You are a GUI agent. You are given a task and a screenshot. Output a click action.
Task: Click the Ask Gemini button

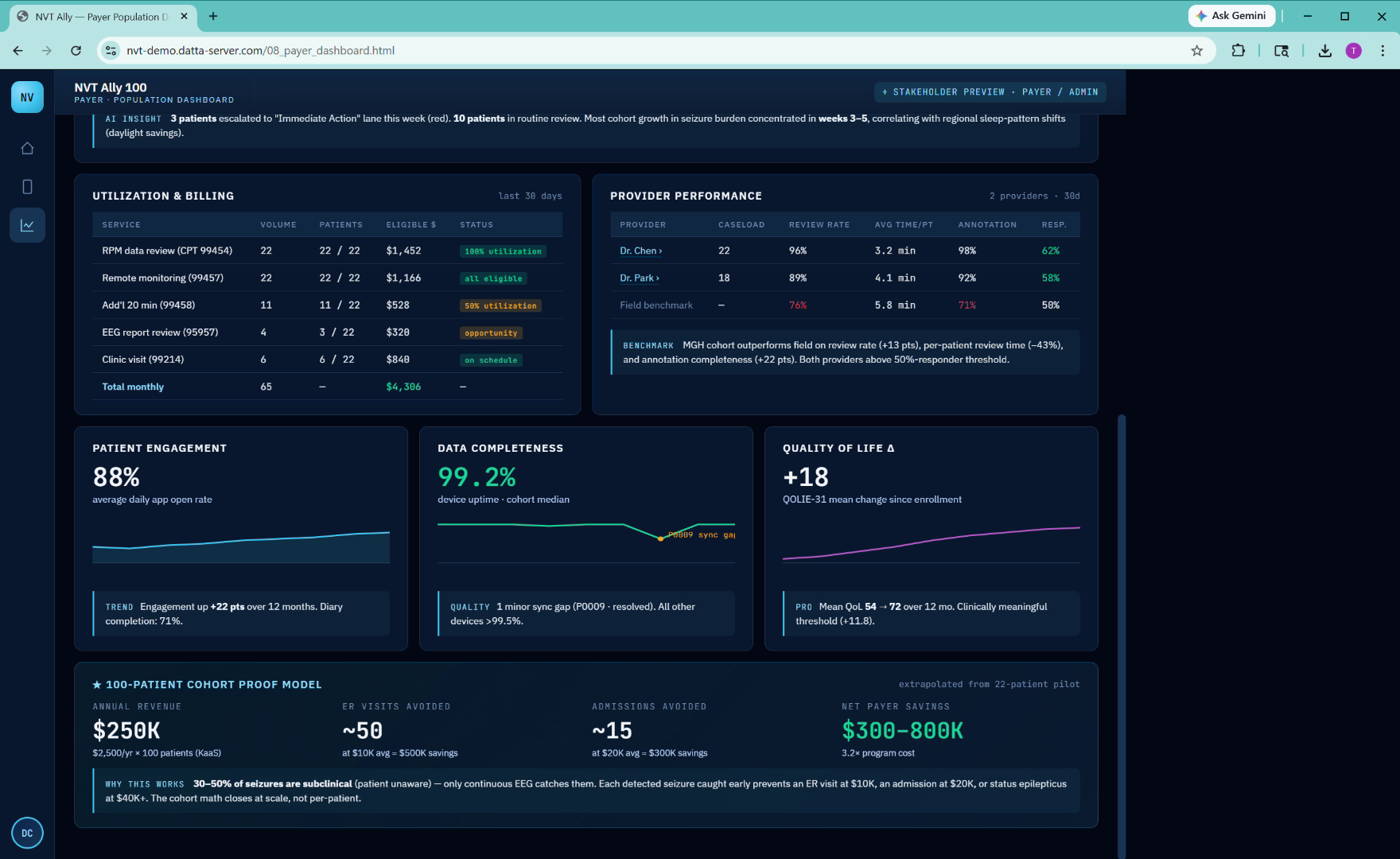1232,16
